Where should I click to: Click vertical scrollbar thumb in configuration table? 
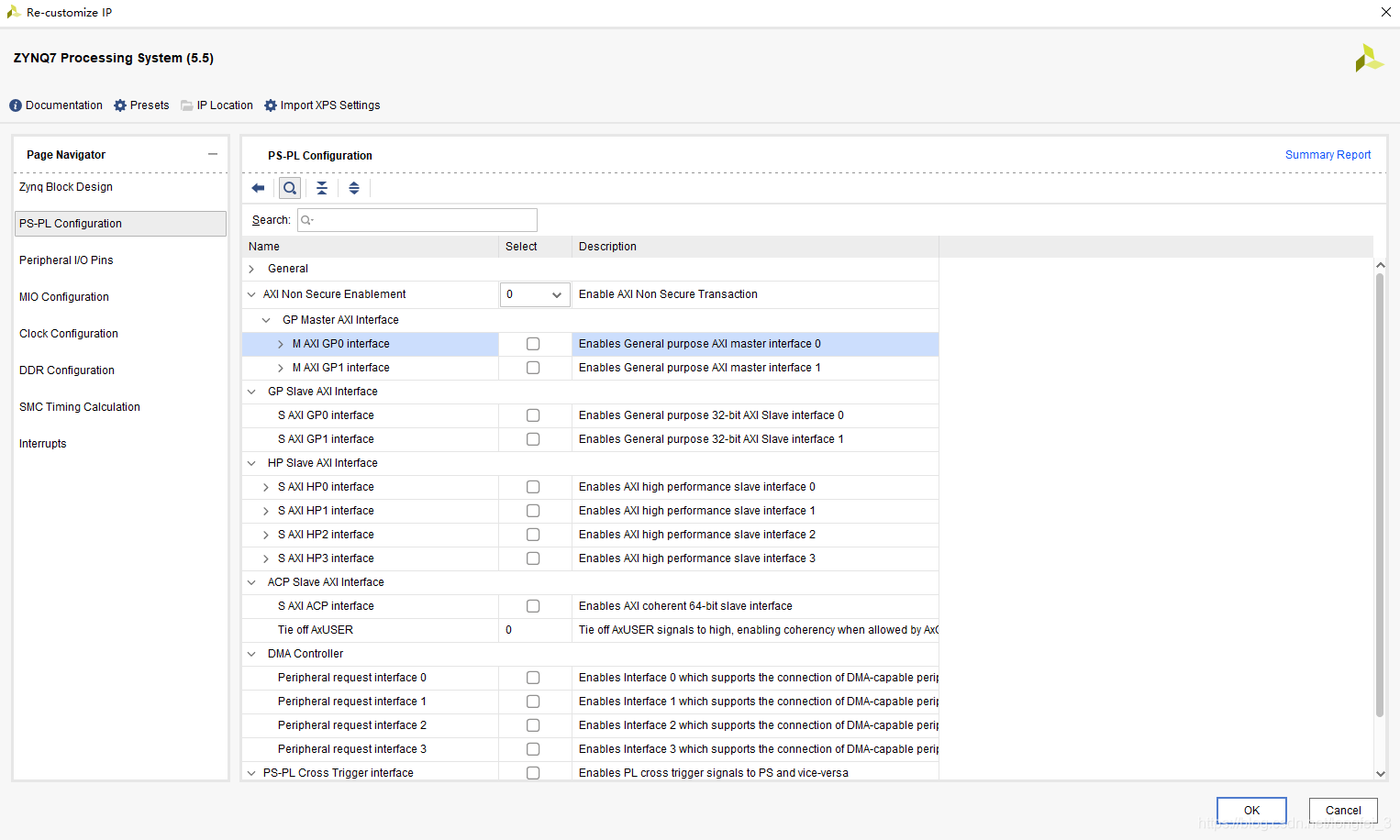[x=1380, y=495]
